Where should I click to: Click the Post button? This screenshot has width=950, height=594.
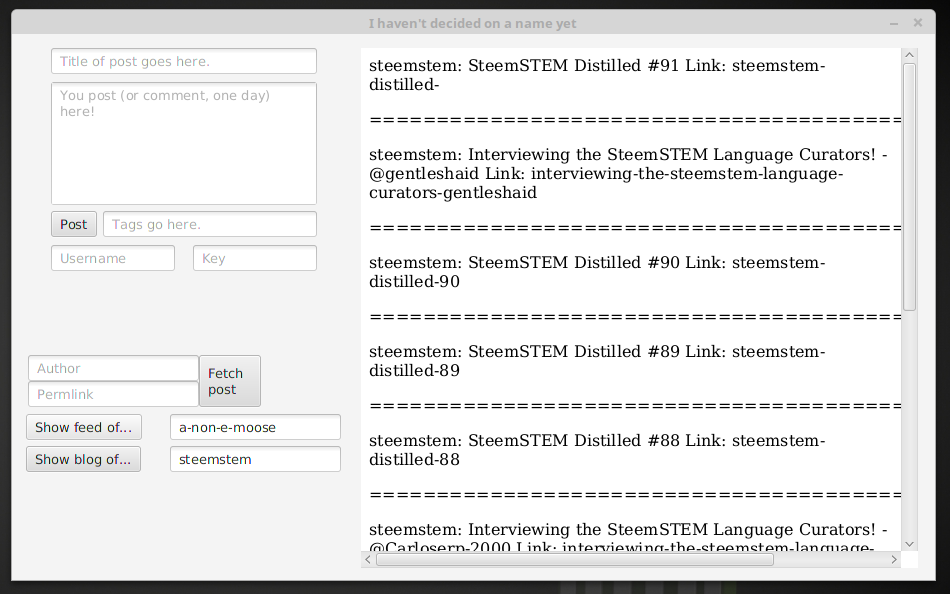(74, 224)
